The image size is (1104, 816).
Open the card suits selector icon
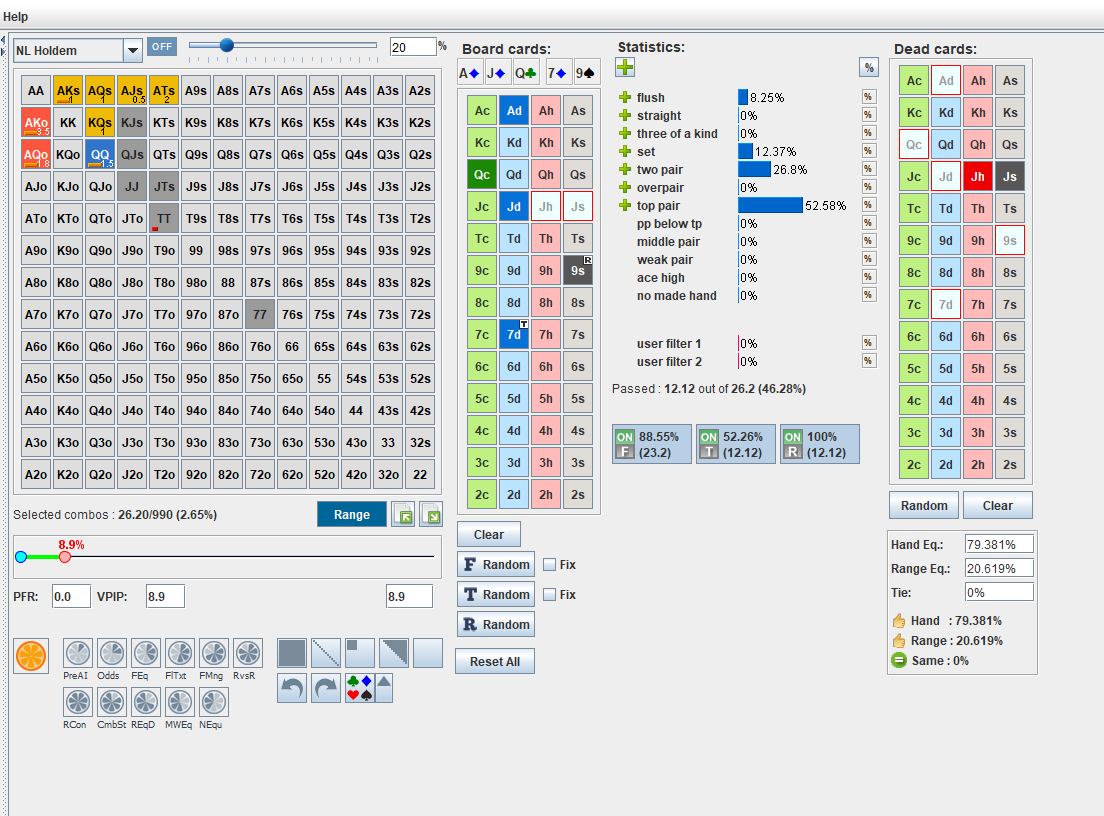(358, 688)
